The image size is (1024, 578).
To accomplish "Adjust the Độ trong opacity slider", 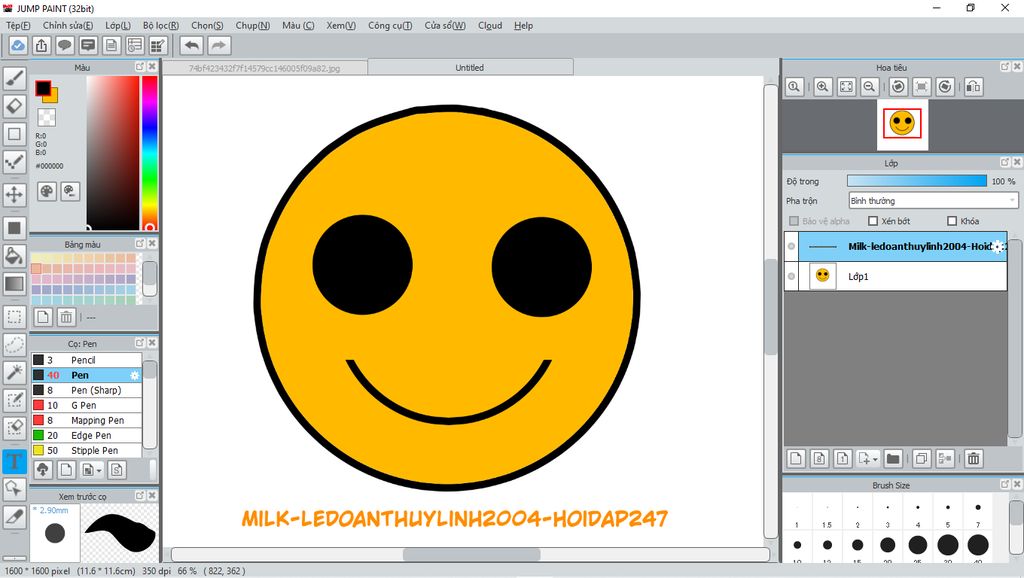I will [x=917, y=181].
